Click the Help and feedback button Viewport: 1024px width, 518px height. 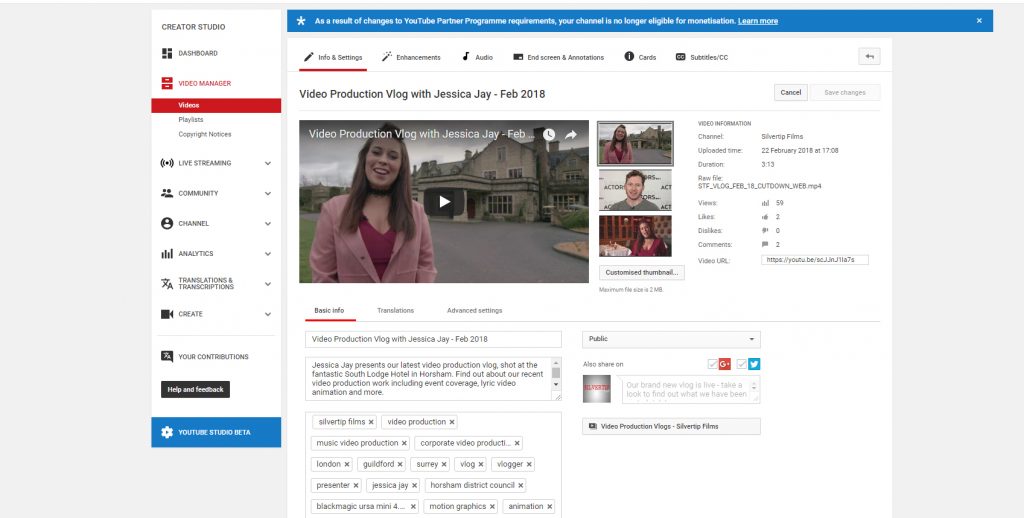coord(195,390)
